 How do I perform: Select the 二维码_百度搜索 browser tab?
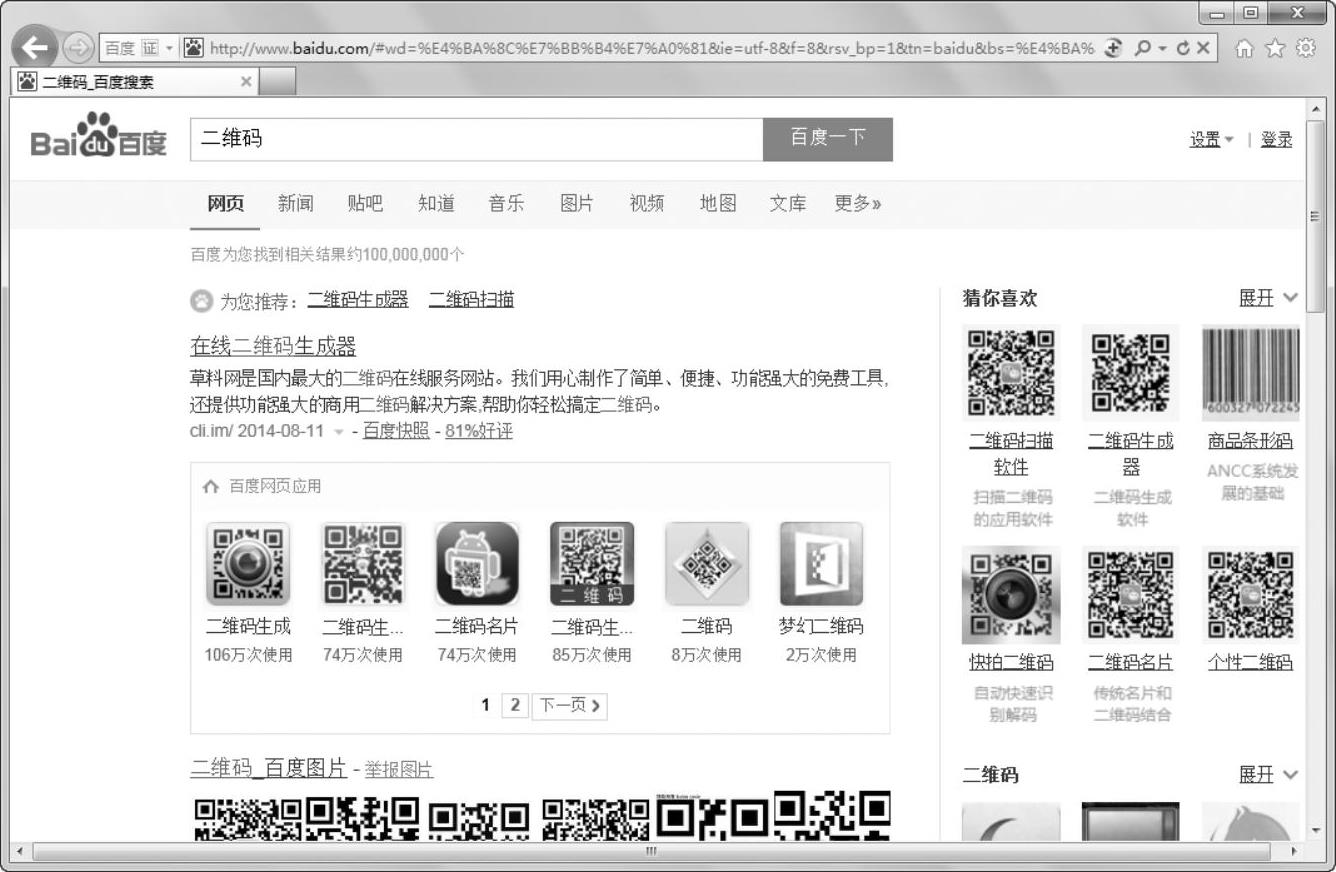(x=135, y=82)
